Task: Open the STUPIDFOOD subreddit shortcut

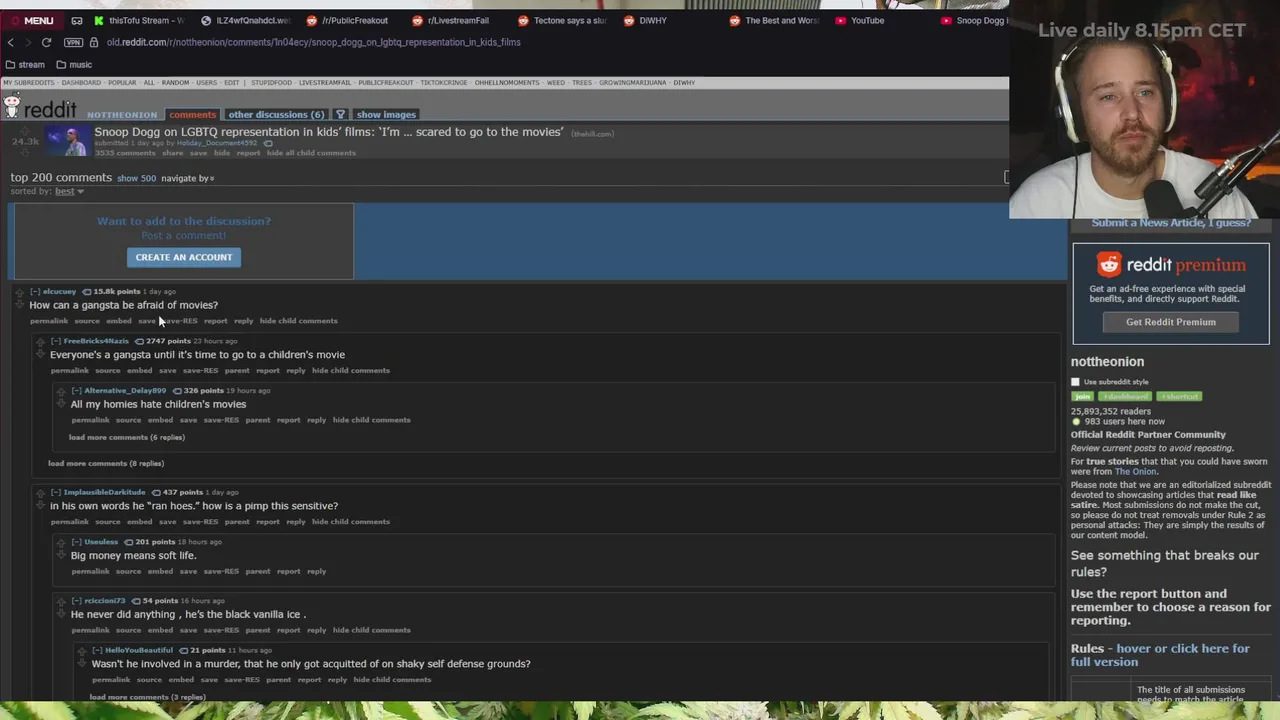Action: coord(271,83)
